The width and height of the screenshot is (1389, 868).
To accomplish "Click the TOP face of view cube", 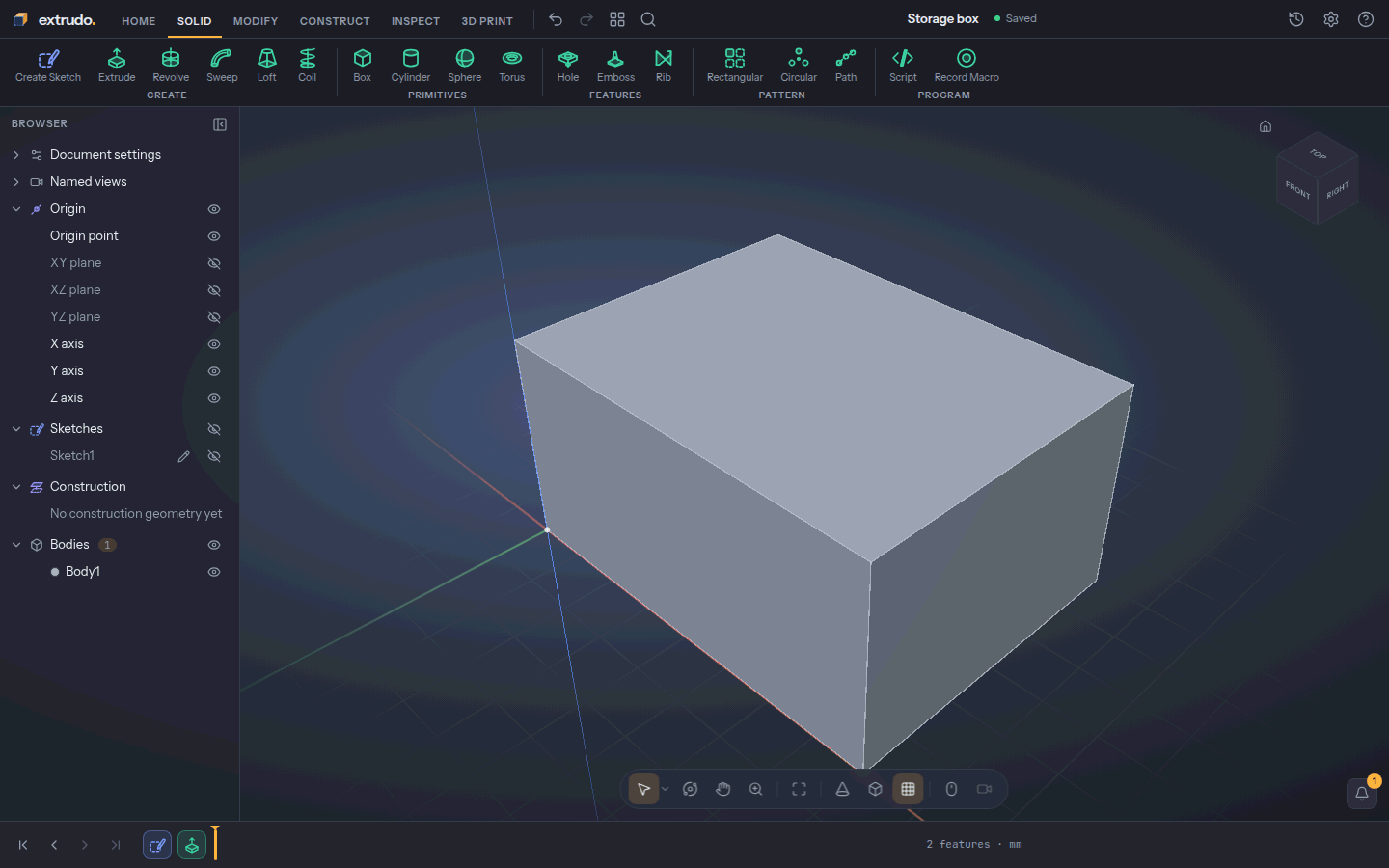I will point(1318,154).
